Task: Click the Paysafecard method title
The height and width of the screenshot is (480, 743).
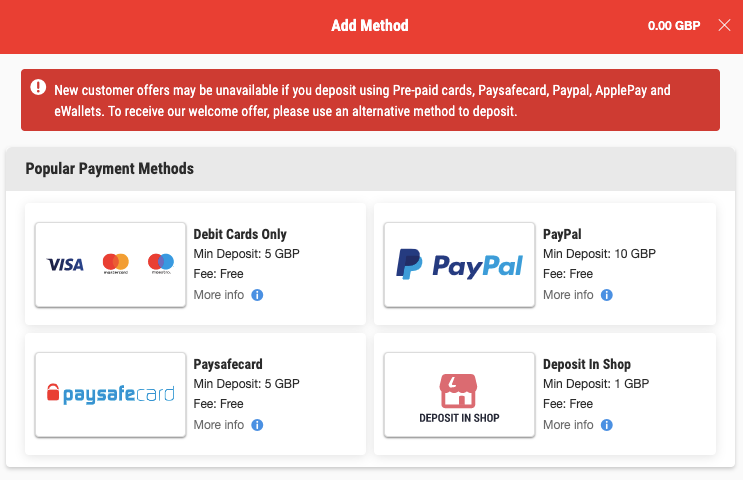Action: (x=228, y=364)
